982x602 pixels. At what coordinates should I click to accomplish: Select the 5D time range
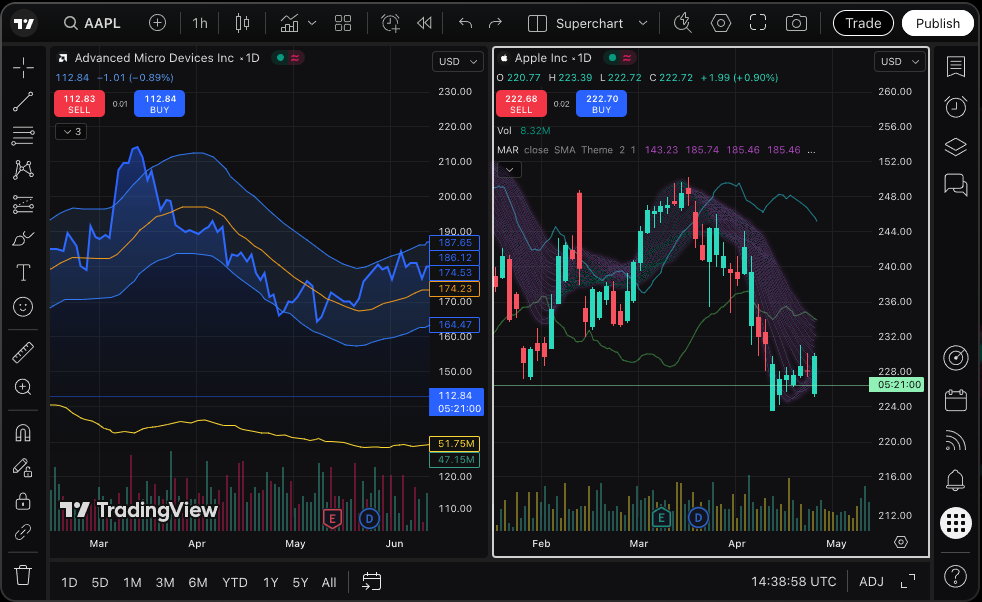point(100,583)
